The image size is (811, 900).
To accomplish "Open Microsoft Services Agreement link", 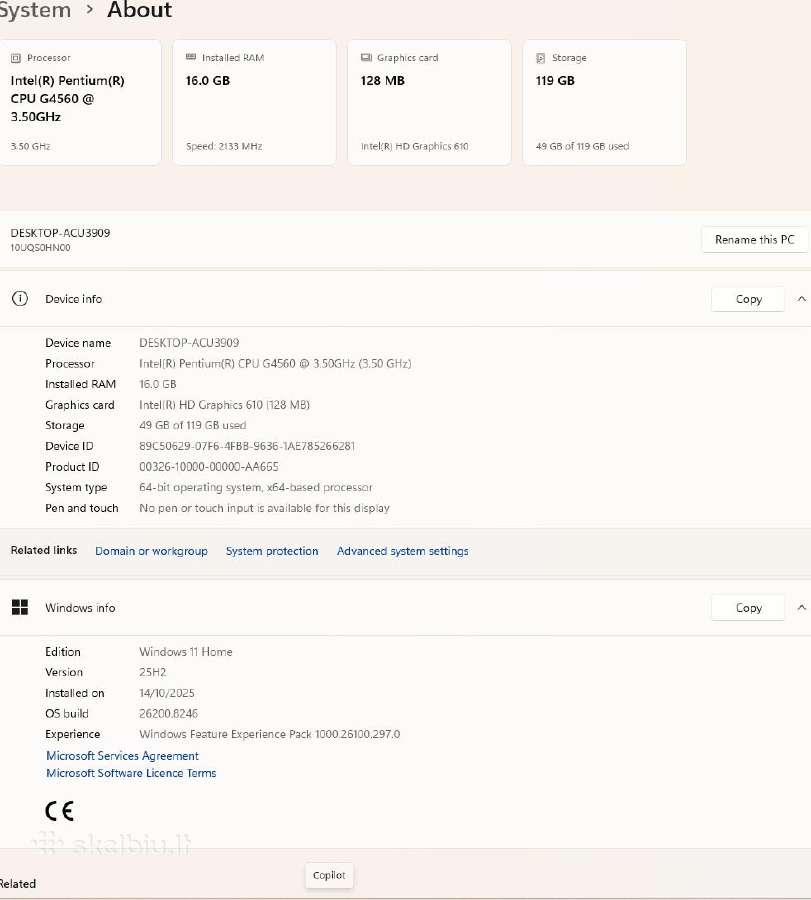I will click(122, 756).
